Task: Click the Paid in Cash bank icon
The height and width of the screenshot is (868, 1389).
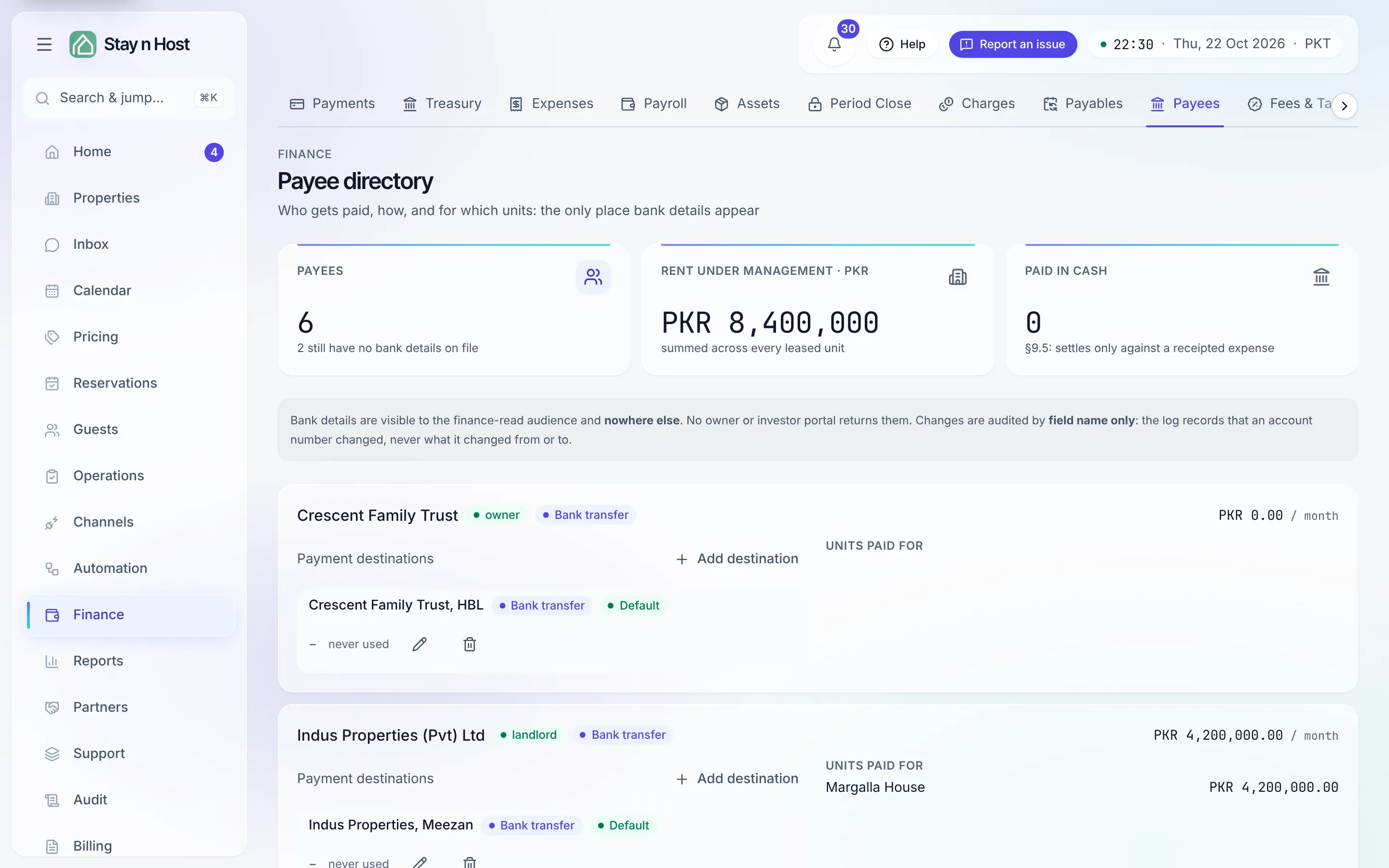Action: tap(1321, 277)
